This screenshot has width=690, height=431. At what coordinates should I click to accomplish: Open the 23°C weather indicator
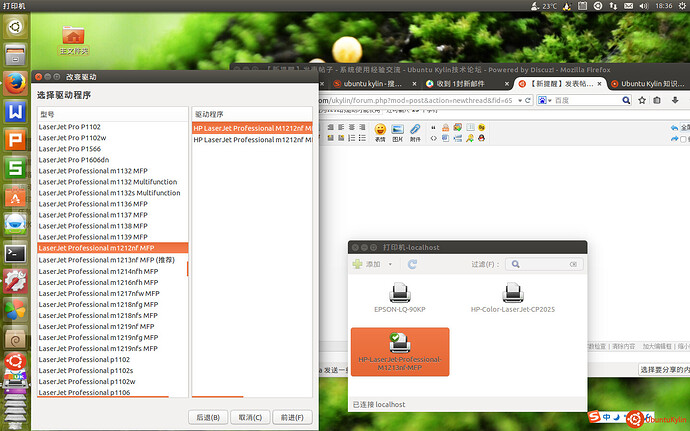click(544, 6)
